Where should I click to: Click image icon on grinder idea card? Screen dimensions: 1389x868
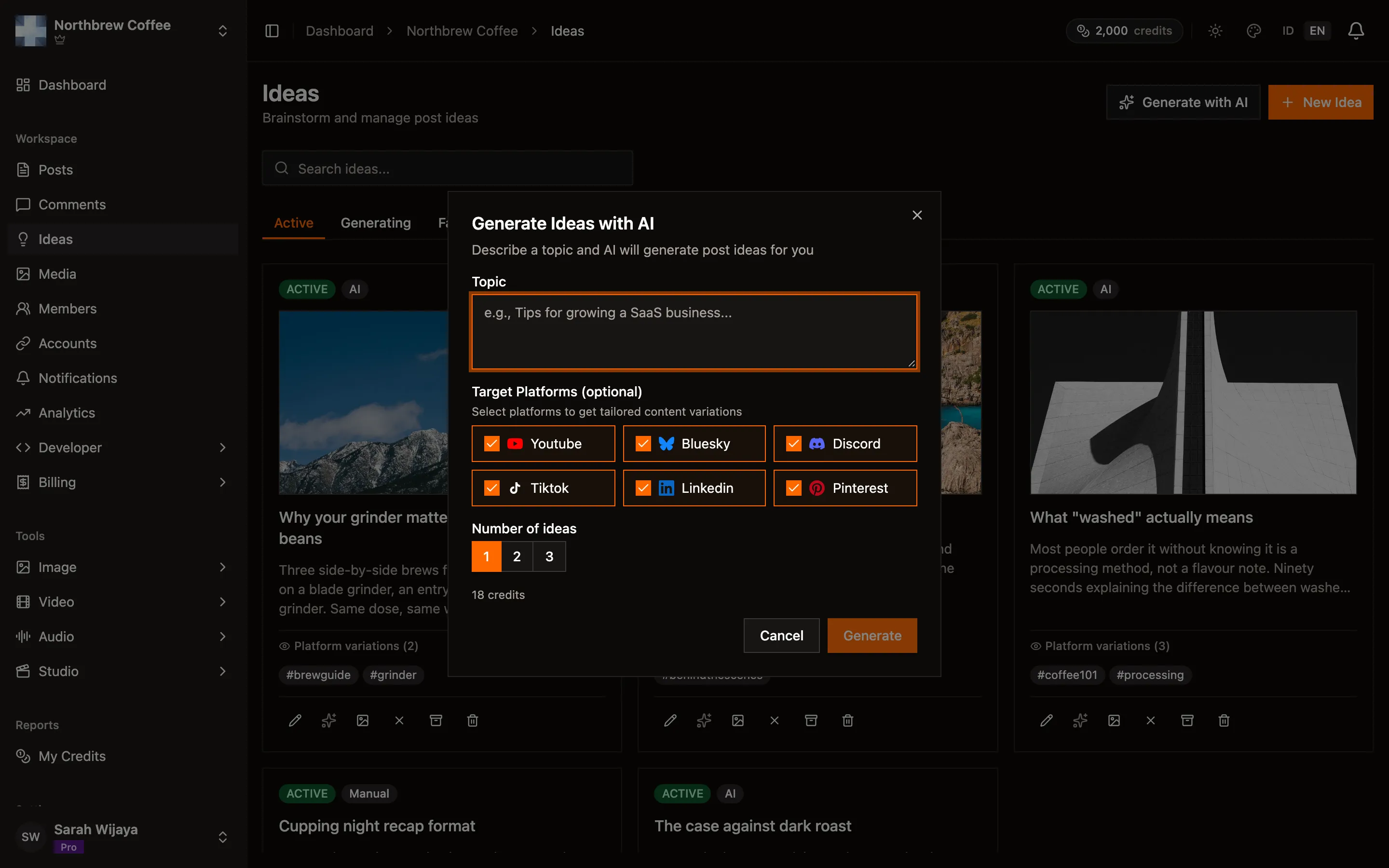coord(363,720)
